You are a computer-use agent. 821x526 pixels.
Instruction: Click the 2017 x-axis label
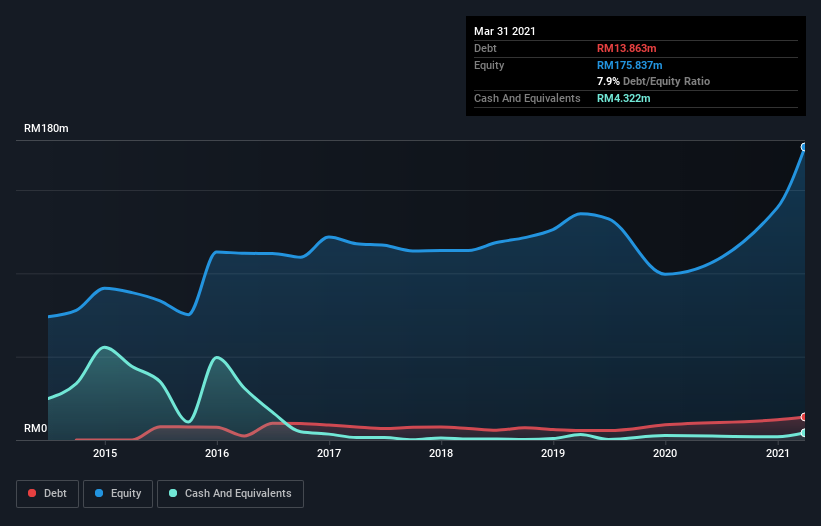(329, 453)
